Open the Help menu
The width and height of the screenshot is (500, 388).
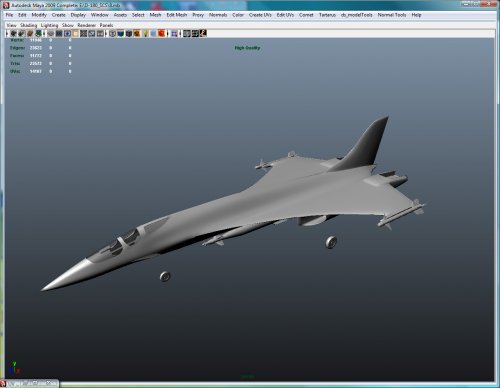pyautogui.click(x=416, y=15)
